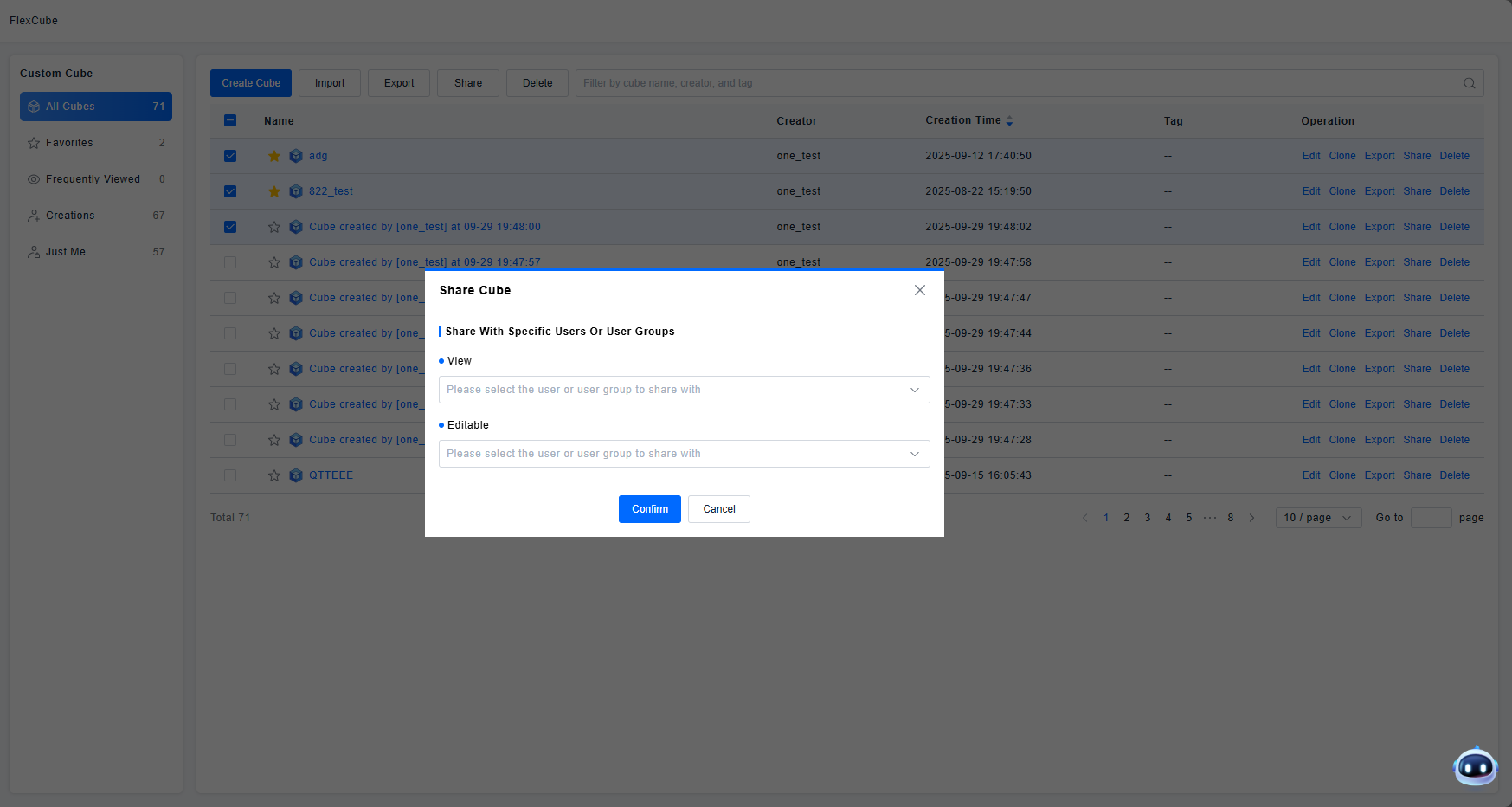Click the search magnifier icon
Image resolution: width=1512 pixels, height=807 pixels.
(x=1469, y=83)
